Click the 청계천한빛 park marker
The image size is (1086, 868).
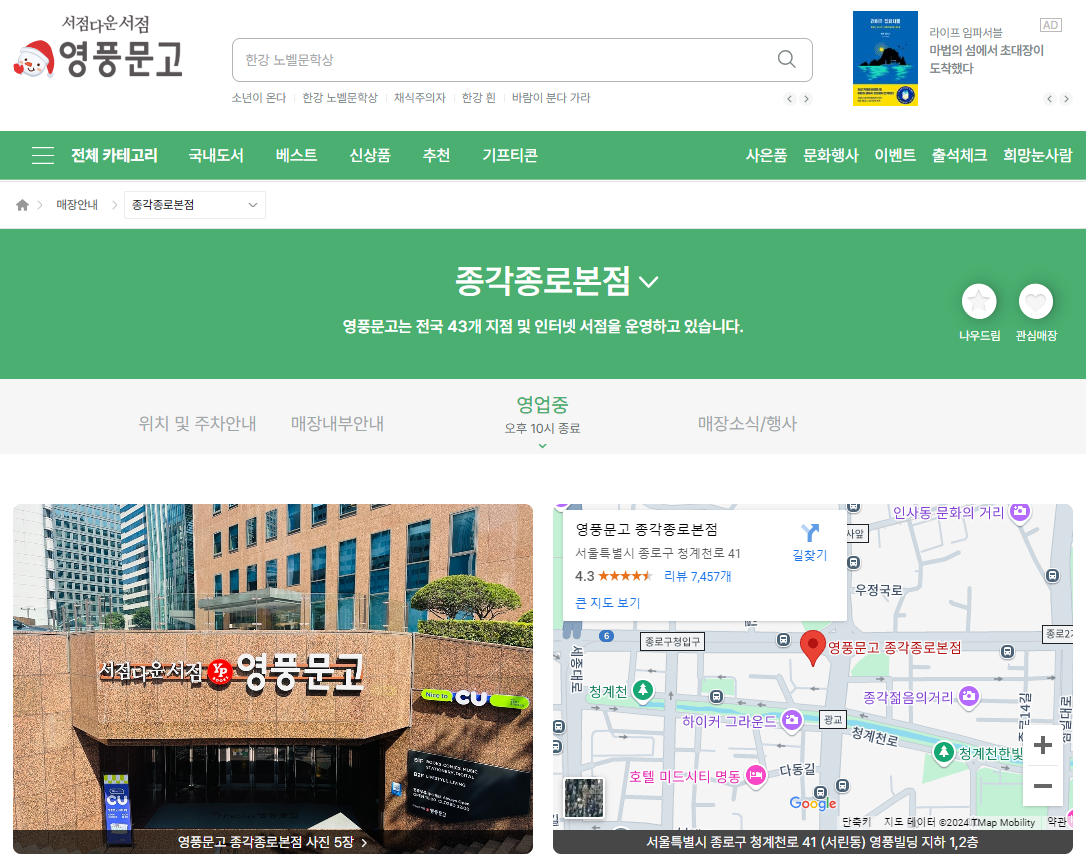coord(943,752)
